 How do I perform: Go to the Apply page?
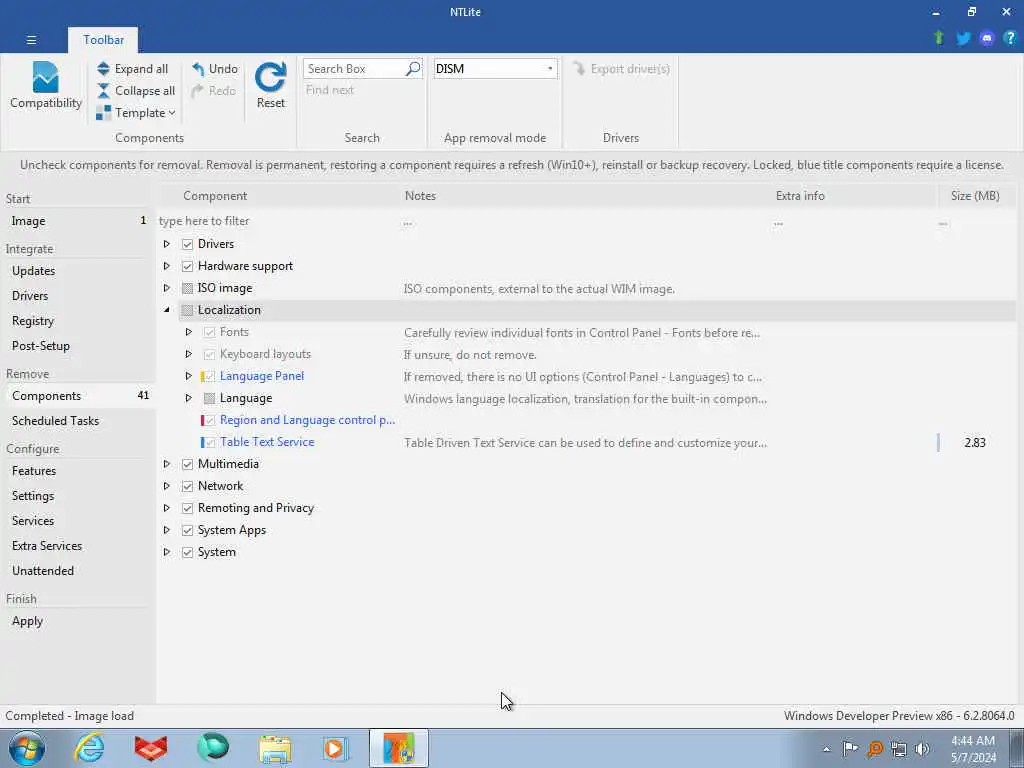coord(77,621)
